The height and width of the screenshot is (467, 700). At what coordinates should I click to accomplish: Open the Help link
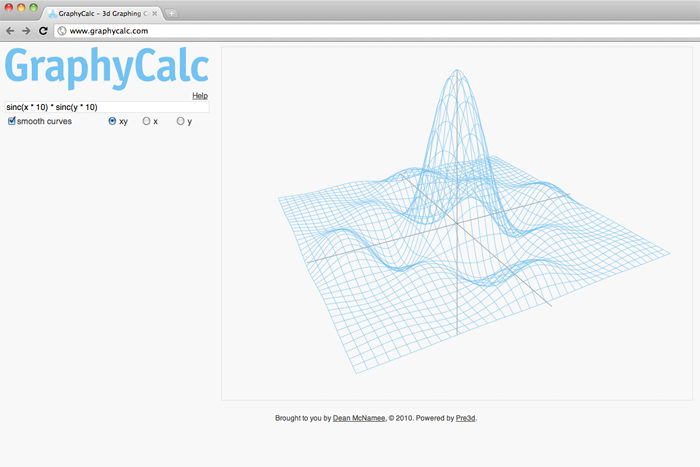[200, 96]
